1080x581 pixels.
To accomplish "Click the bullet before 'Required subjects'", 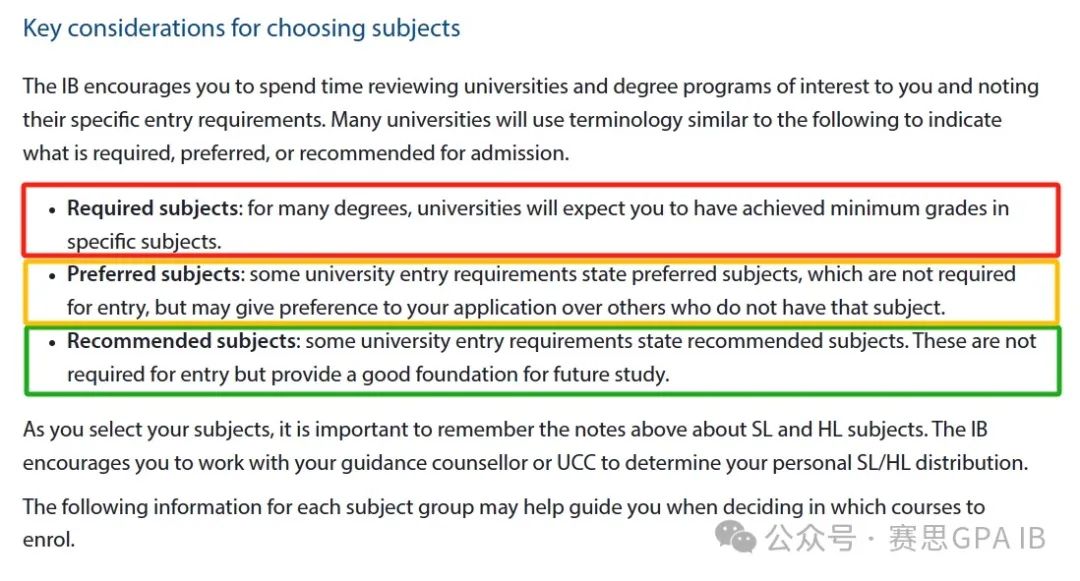I will point(52,209).
